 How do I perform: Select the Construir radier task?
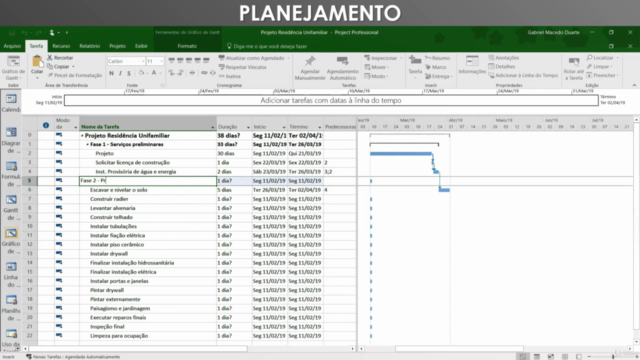point(109,199)
